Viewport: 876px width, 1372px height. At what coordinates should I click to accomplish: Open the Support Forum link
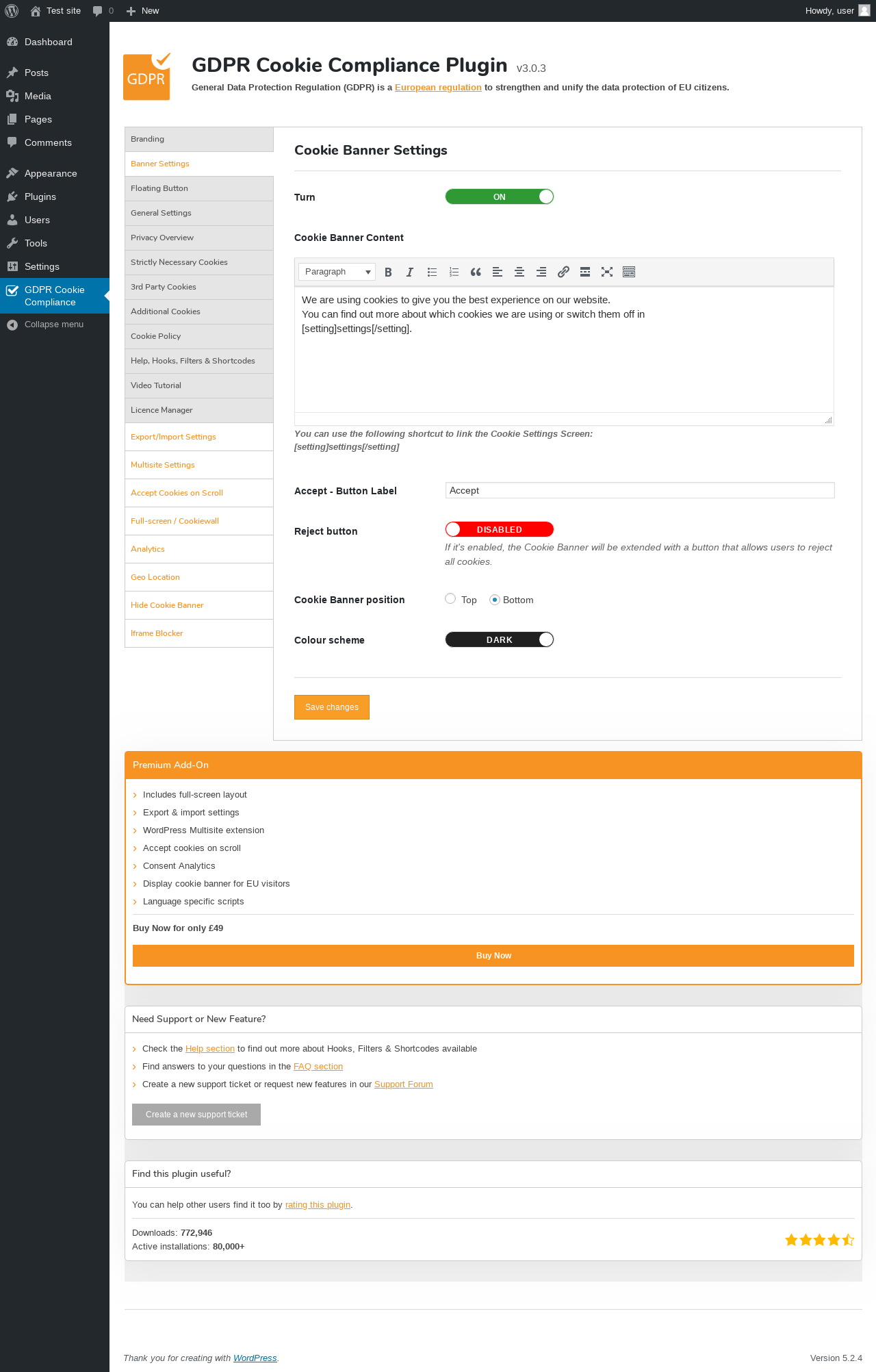404,1084
